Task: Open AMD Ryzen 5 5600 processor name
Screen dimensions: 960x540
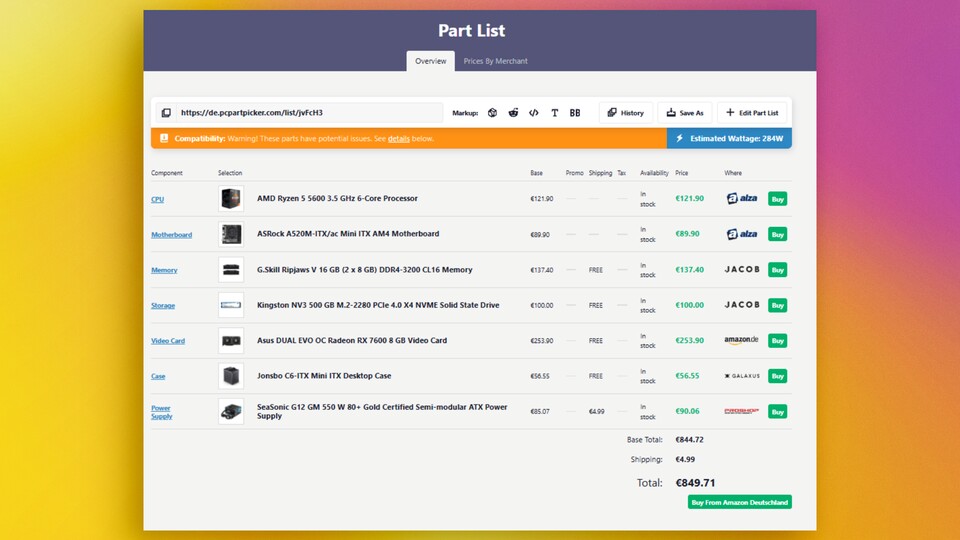Action: pos(337,198)
